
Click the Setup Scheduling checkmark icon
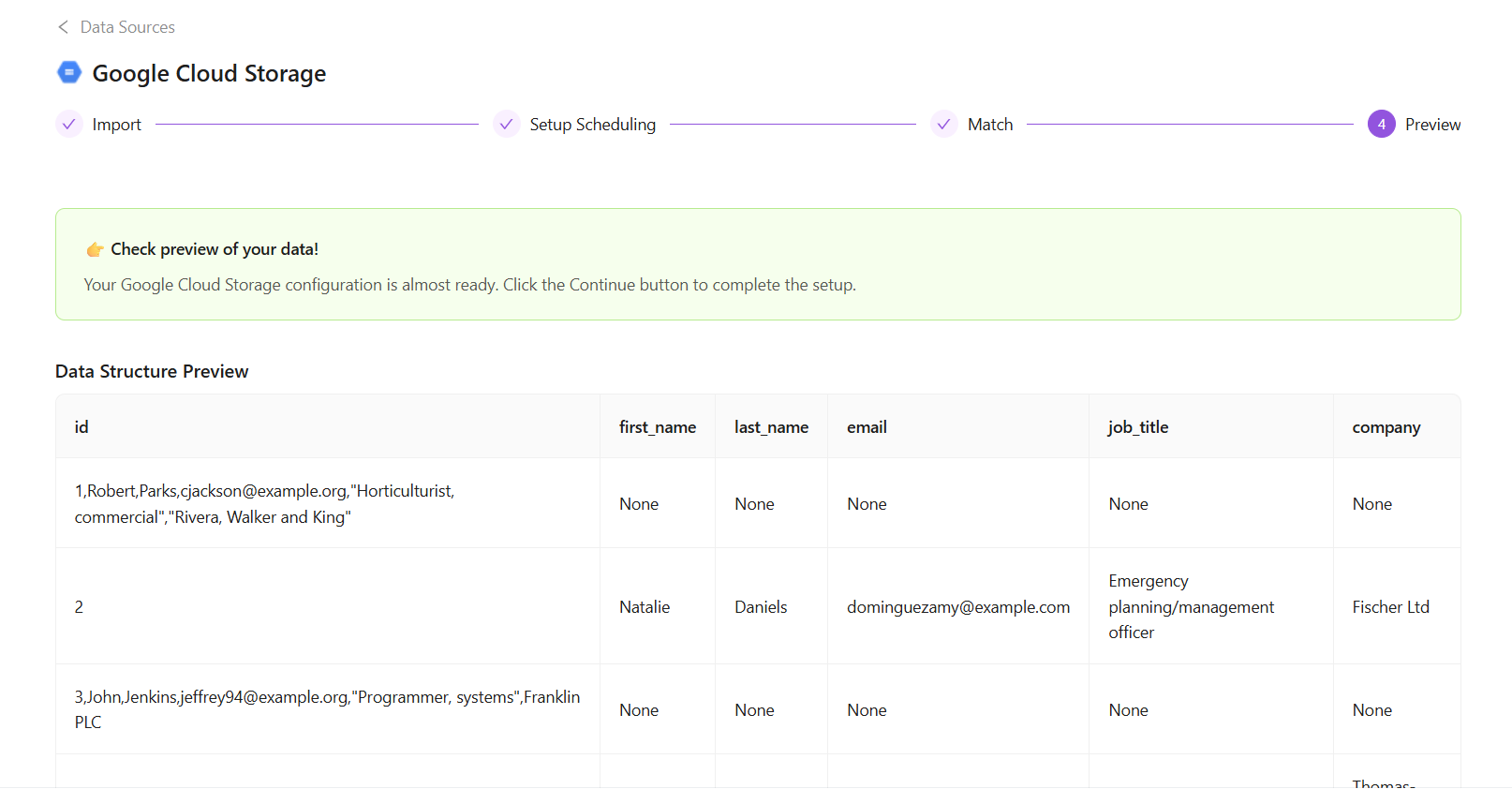point(507,125)
